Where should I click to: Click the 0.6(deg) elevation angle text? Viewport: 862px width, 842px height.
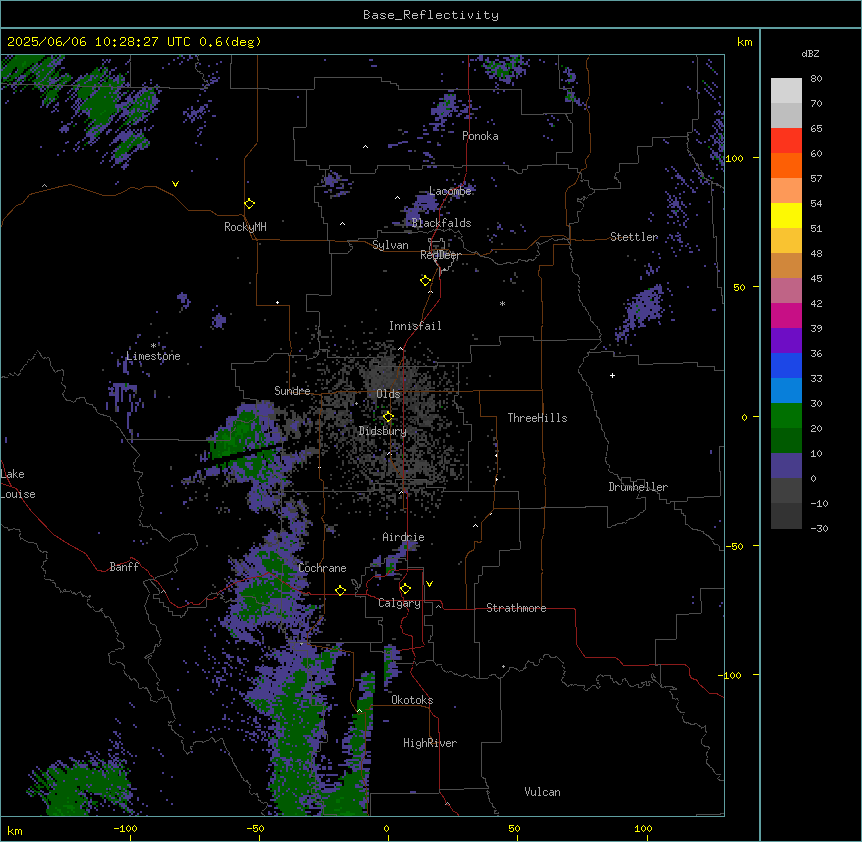tap(230, 42)
